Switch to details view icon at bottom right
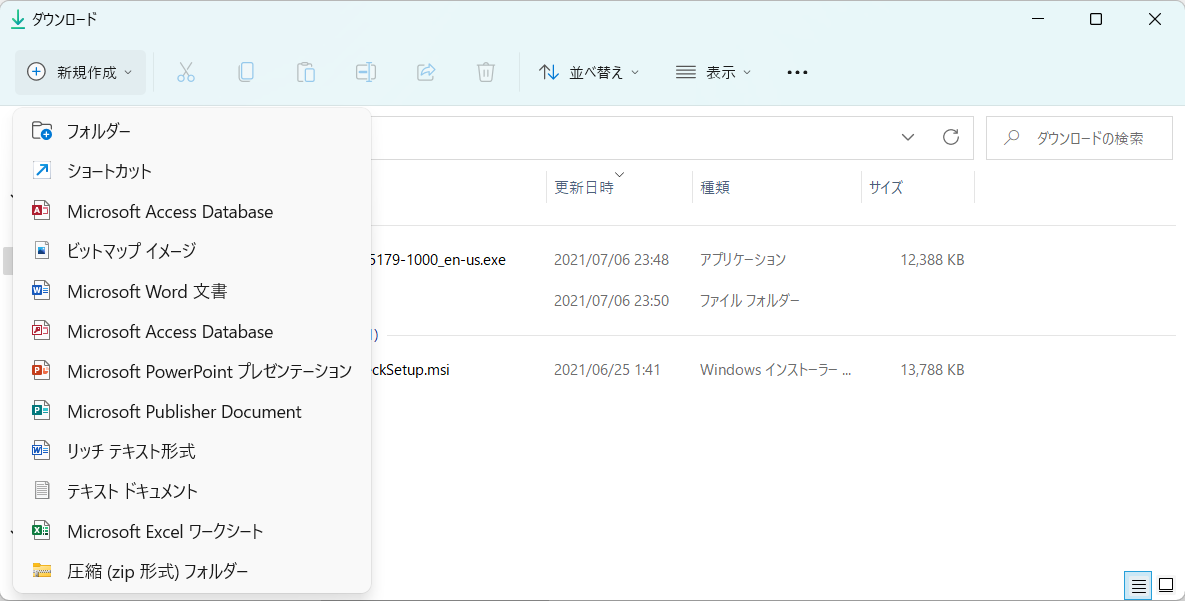Viewport: 1185px width, 601px height. point(1139,586)
